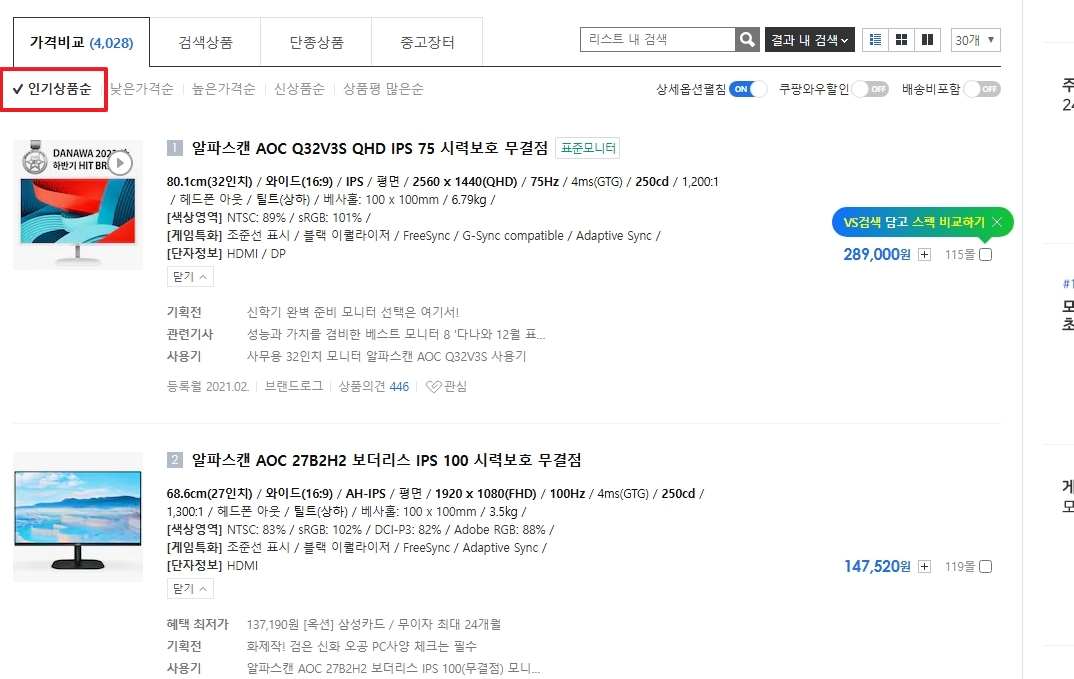Open the 30개 items-per-page dropdown
This screenshot has width=1074, height=679.
point(976,40)
